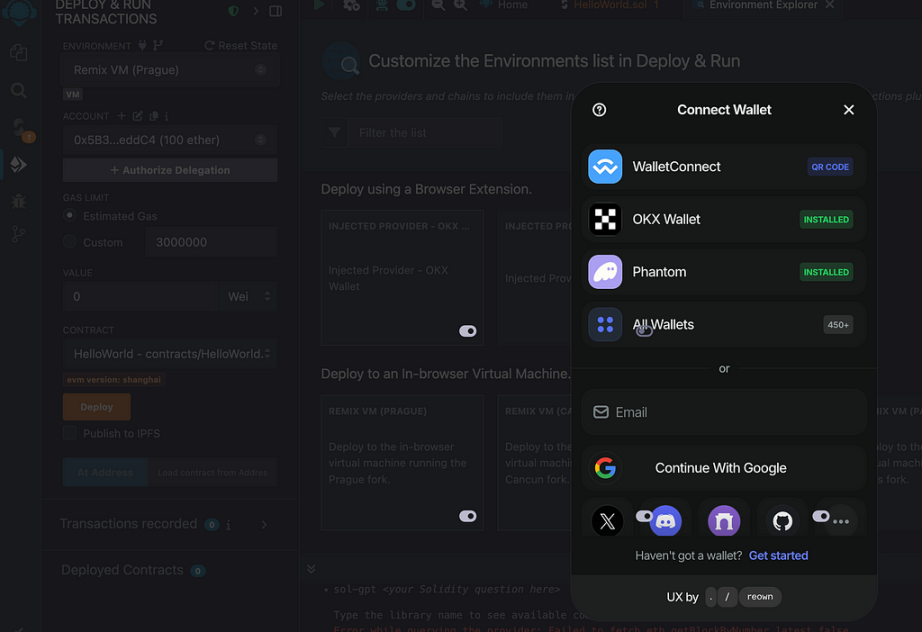Click the RemixAI robot toolbar icon
The height and width of the screenshot is (632, 922).
pos(382,5)
